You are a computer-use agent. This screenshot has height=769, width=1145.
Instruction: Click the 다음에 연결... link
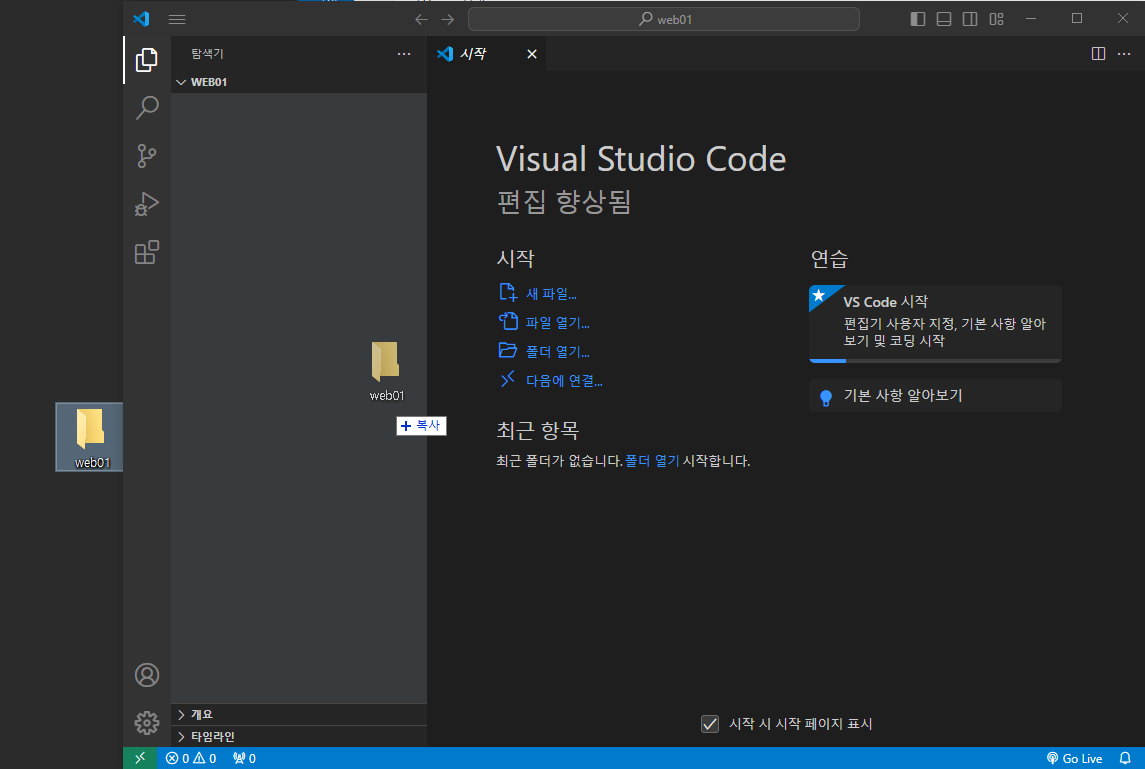pyautogui.click(x=564, y=380)
